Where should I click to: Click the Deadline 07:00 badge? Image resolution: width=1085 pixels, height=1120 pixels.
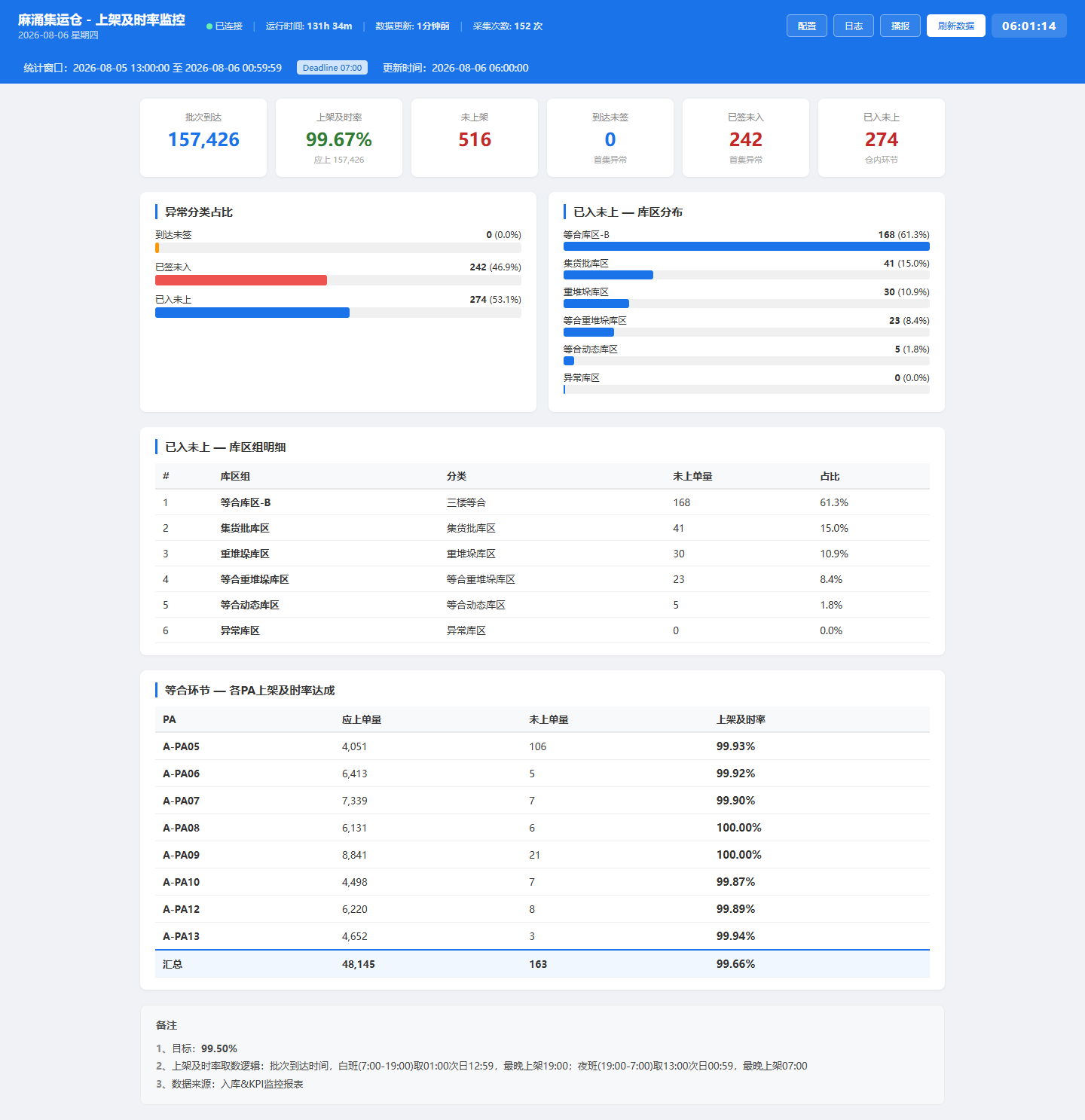click(x=332, y=68)
